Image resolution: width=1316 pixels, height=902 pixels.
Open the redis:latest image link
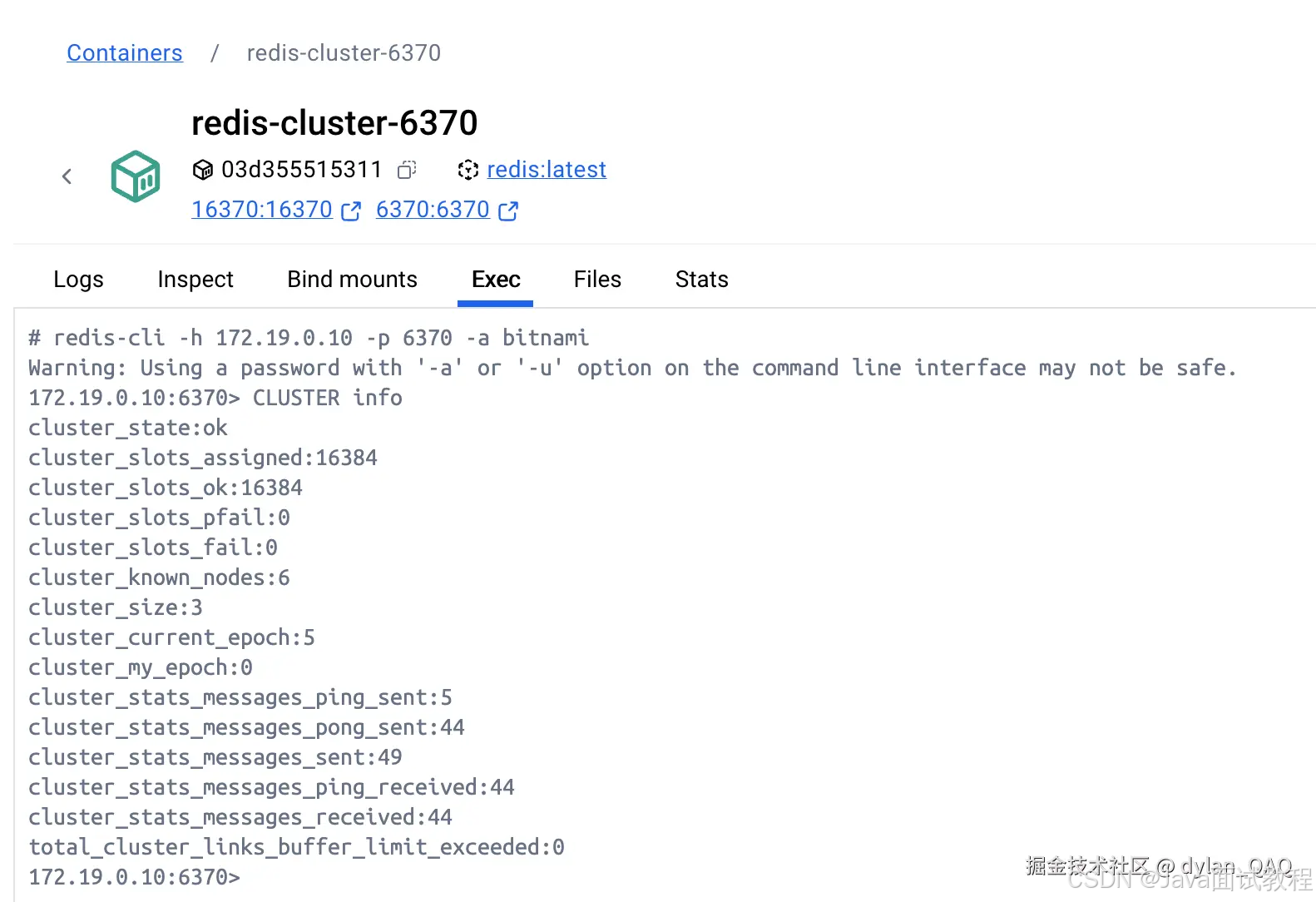tap(547, 170)
